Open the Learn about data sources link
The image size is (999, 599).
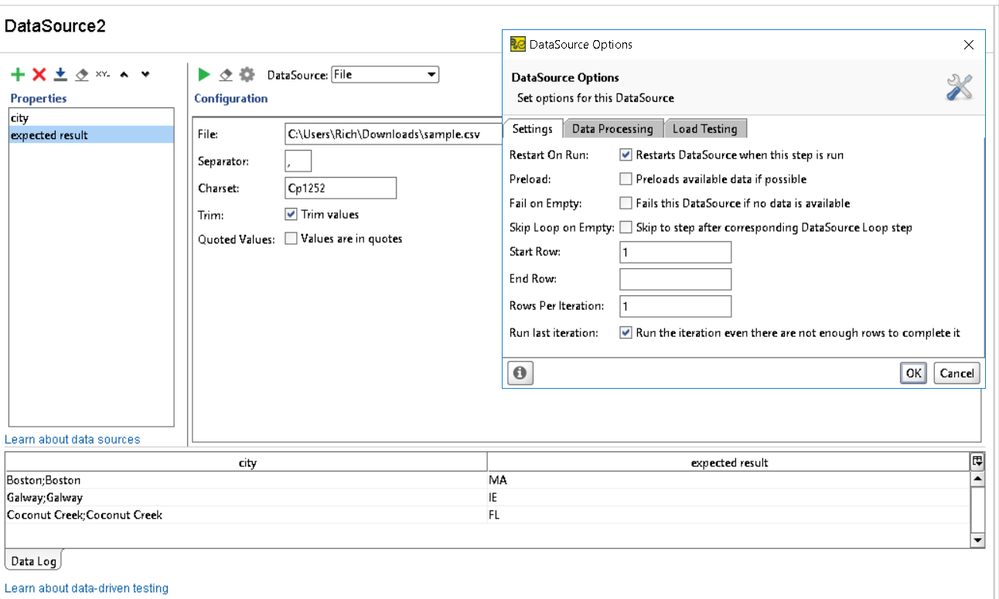click(x=72, y=439)
